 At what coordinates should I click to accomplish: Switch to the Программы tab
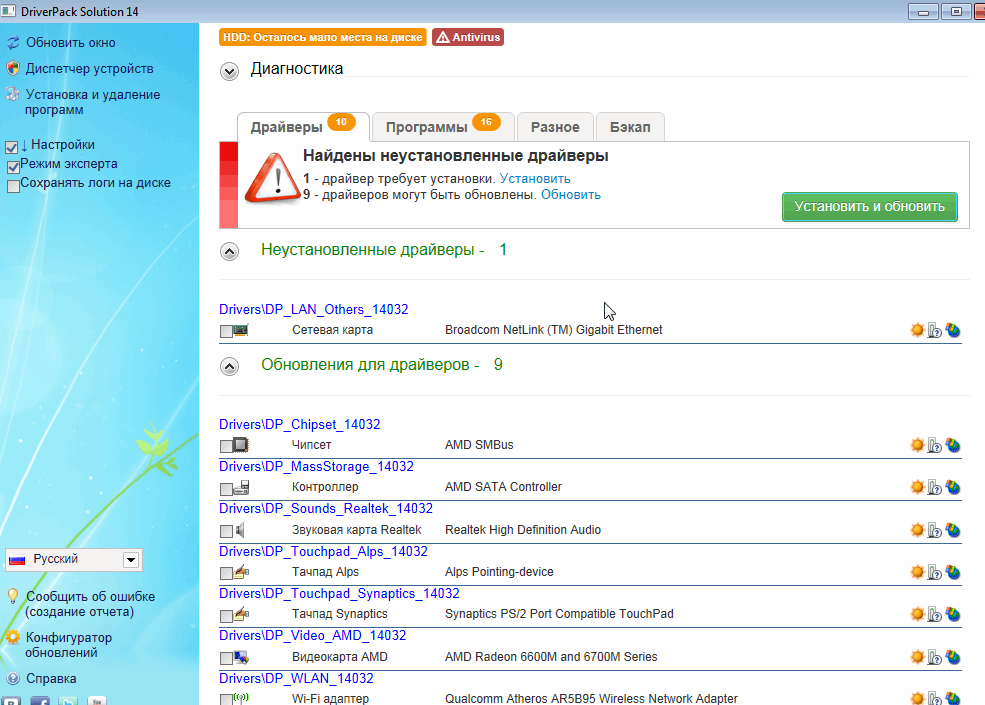pyautogui.click(x=443, y=127)
